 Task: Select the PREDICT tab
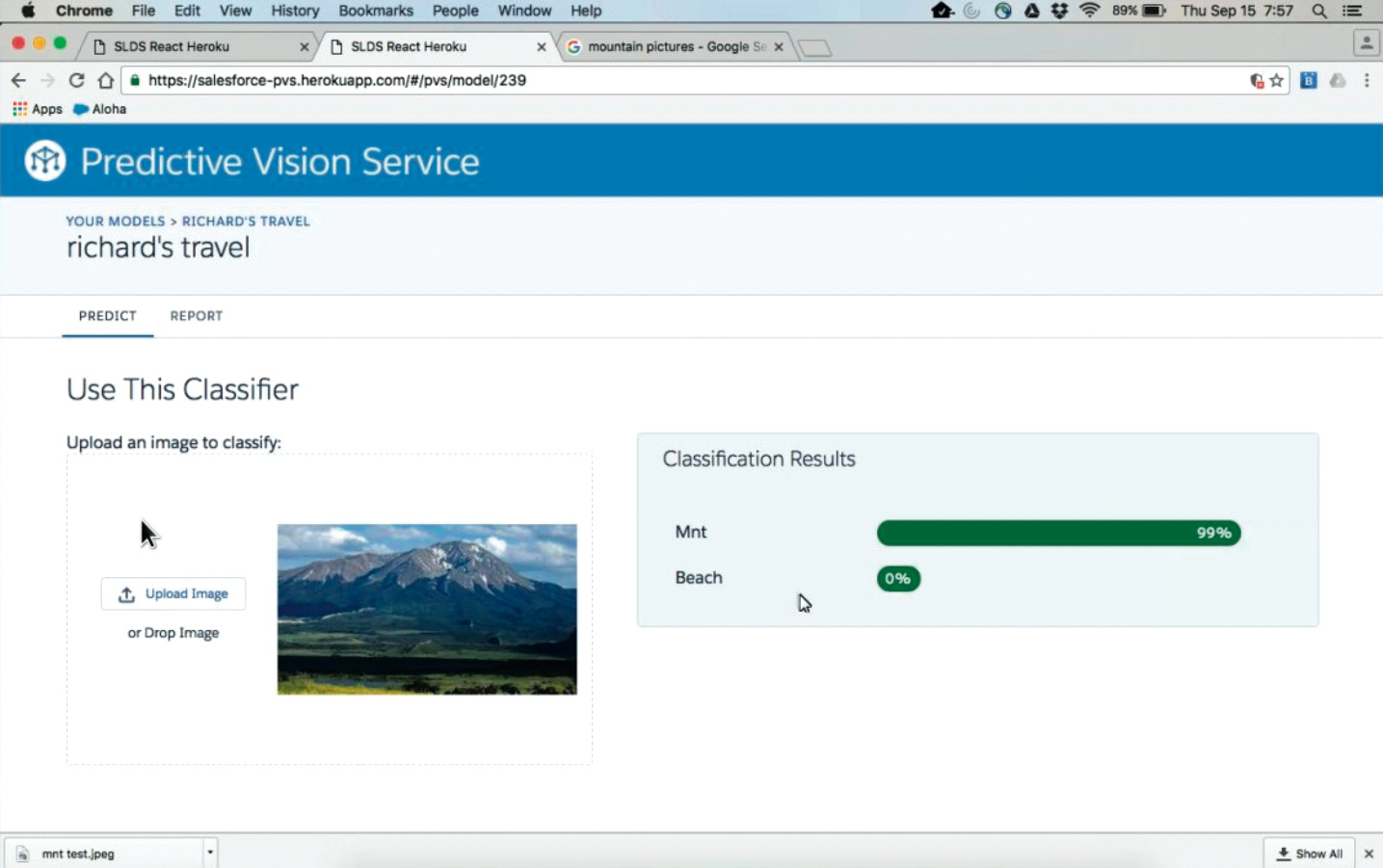tap(107, 316)
